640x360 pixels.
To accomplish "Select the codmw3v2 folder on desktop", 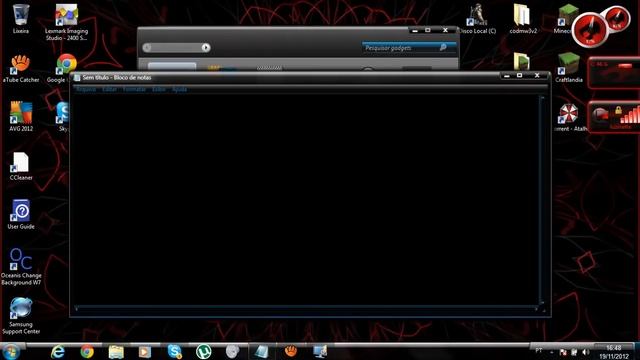I will coord(523,19).
